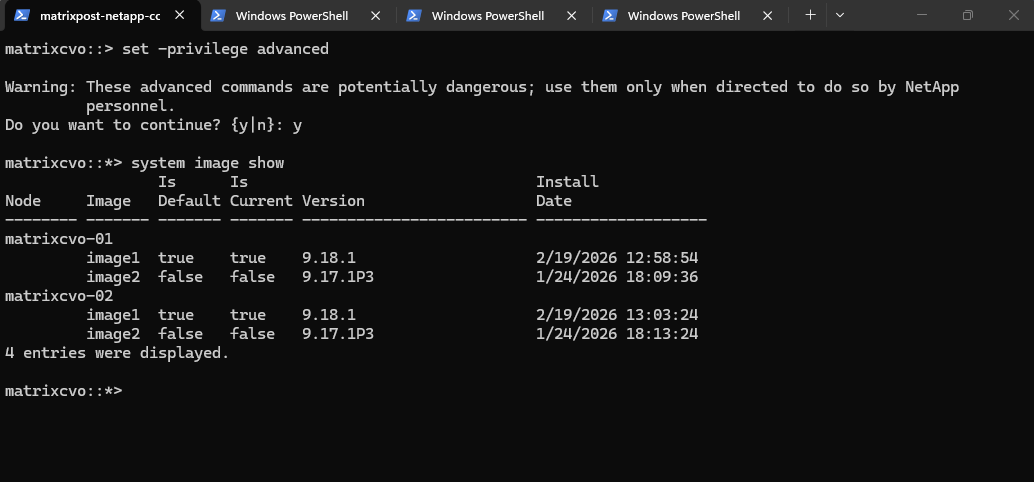Screen dimensions: 1034x482
Task: Close the third Windows PowerShell tab
Action: coord(572,15)
